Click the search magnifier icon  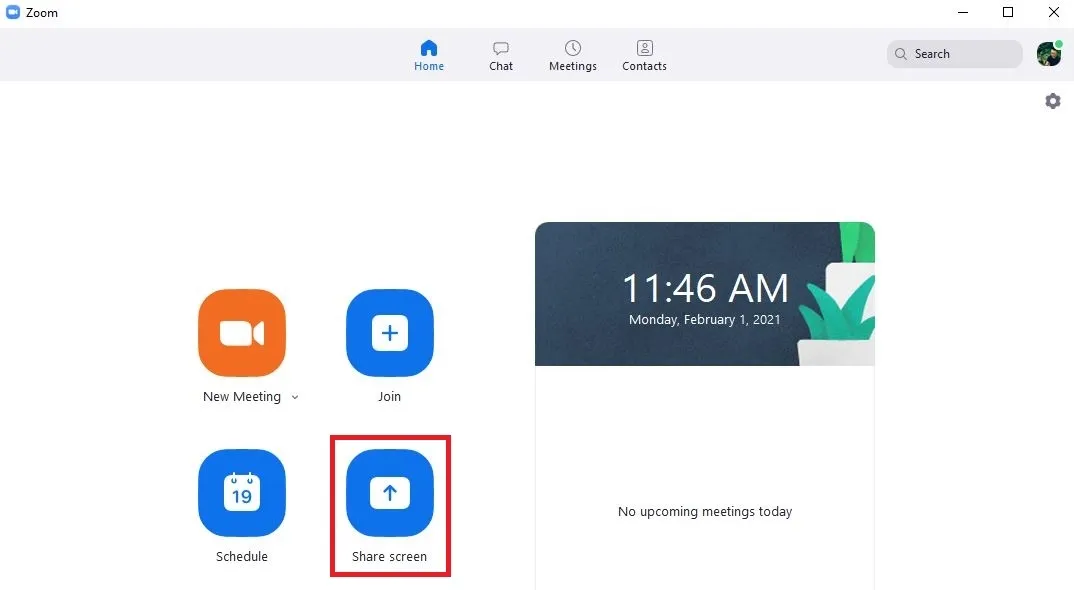tap(901, 53)
